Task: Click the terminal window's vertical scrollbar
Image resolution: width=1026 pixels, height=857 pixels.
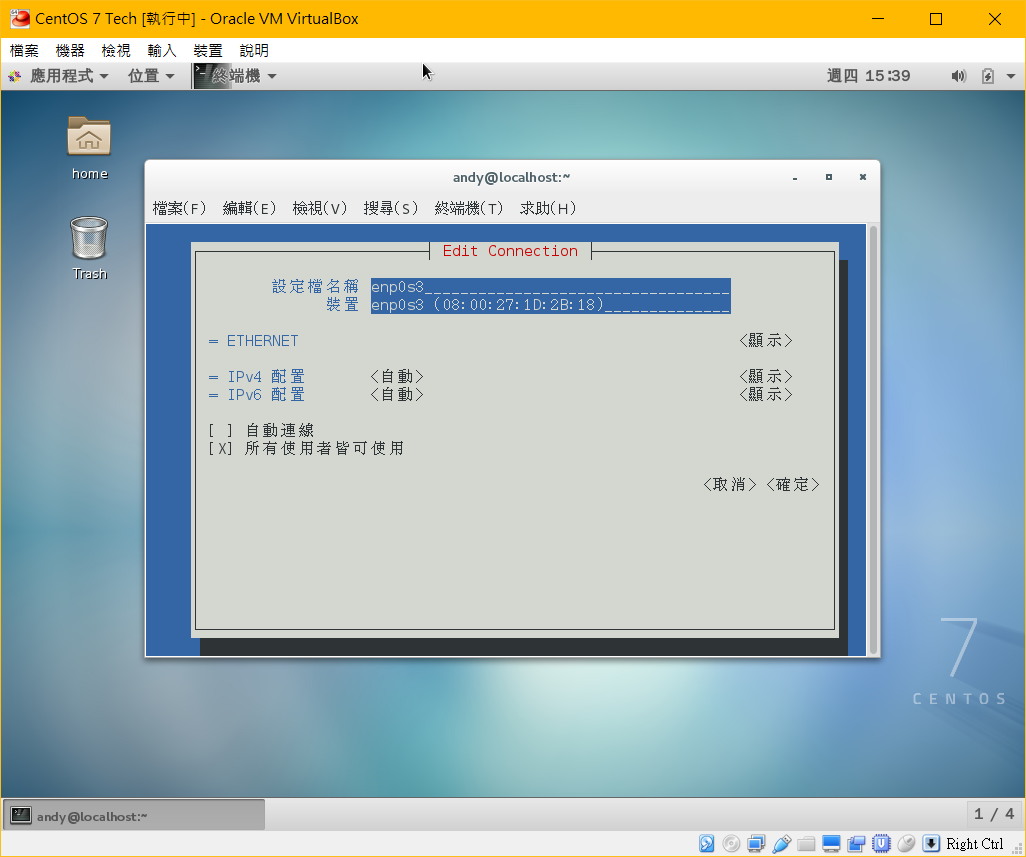Action: click(874, 440)
